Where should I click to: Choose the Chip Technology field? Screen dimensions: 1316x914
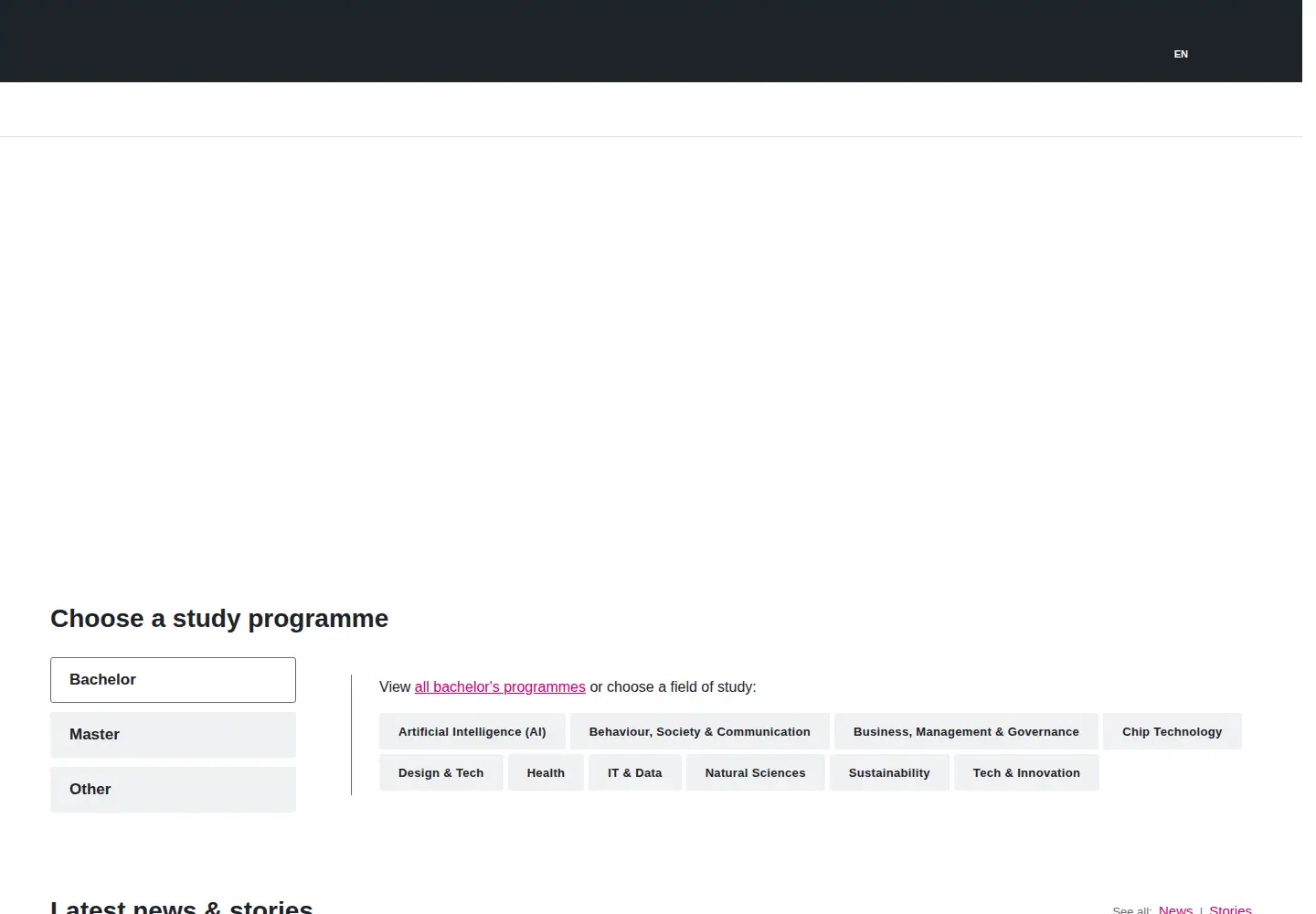click(1173, 732)
